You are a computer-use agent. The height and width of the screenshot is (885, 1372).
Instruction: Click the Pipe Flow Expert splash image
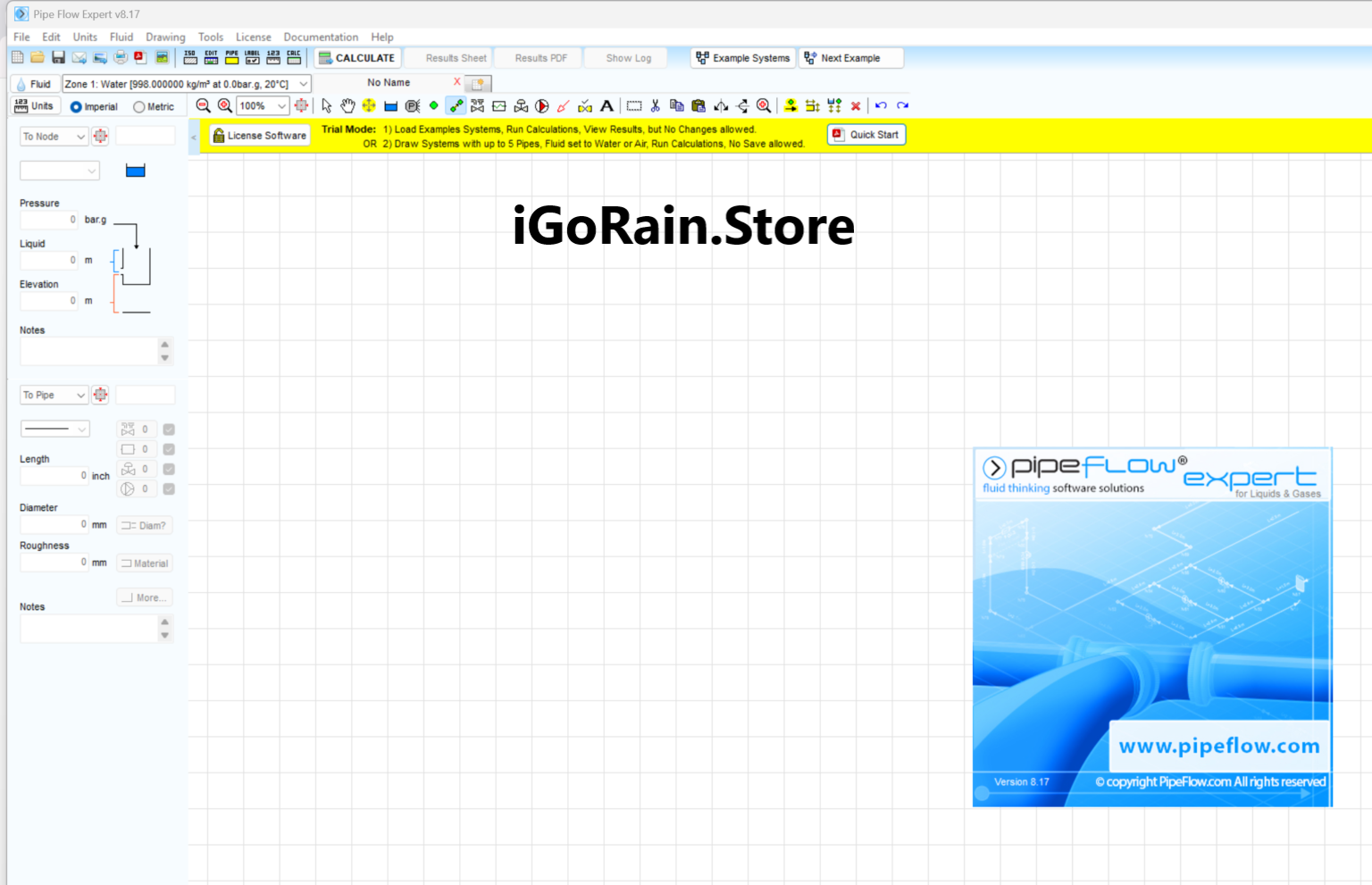click(1152, 627)
